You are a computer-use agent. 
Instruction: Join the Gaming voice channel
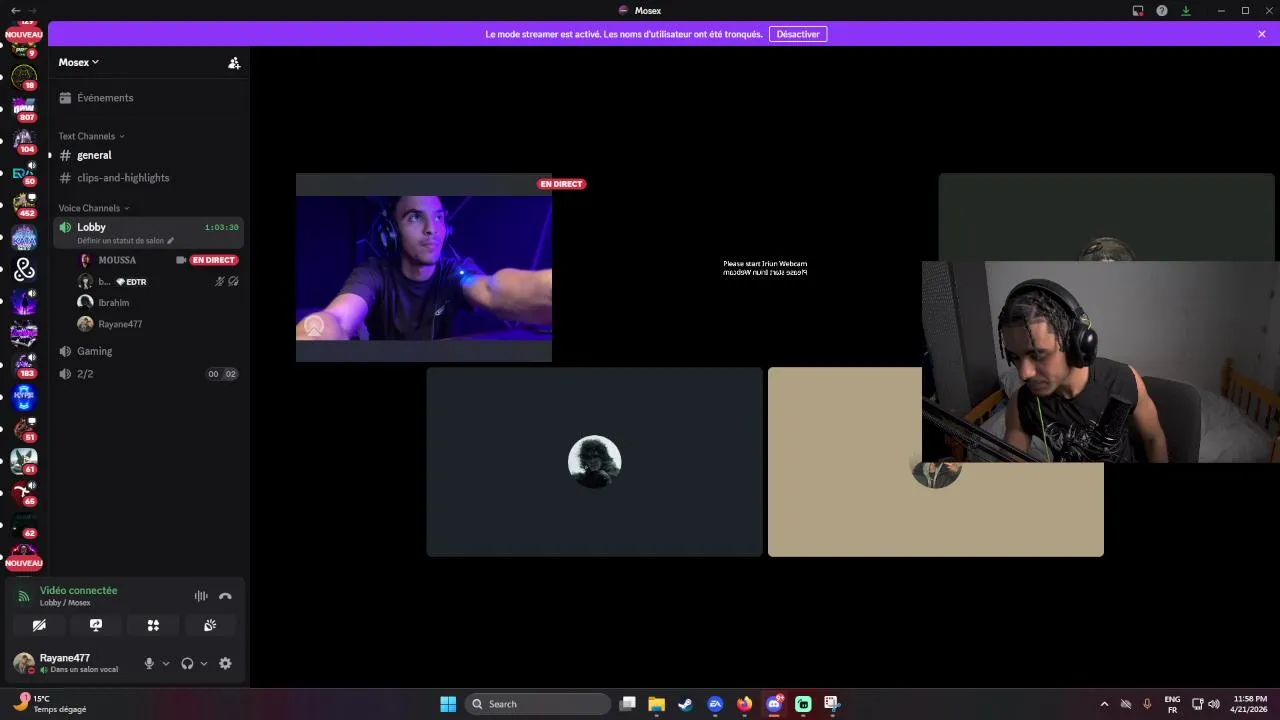pyautogui.click(x=148, y=351)
